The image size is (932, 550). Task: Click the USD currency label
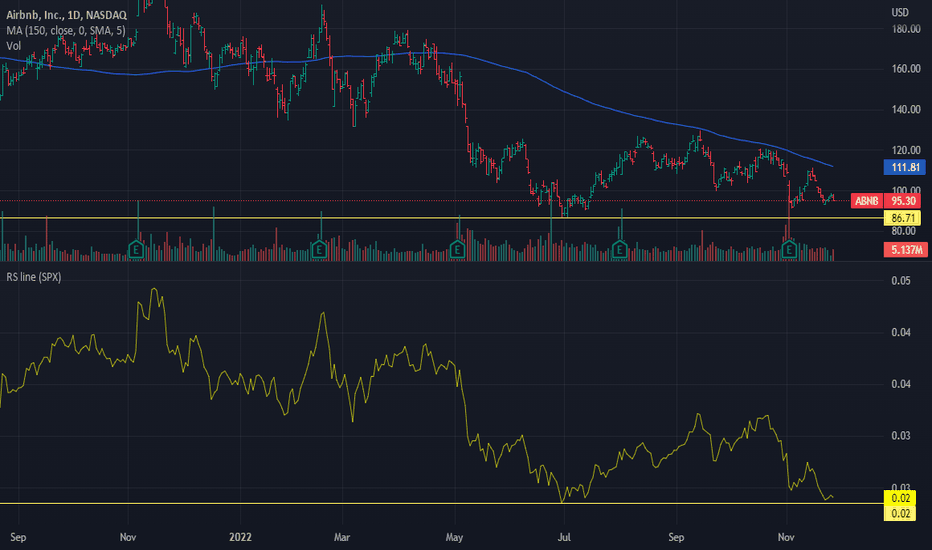[x=900, y=12]
